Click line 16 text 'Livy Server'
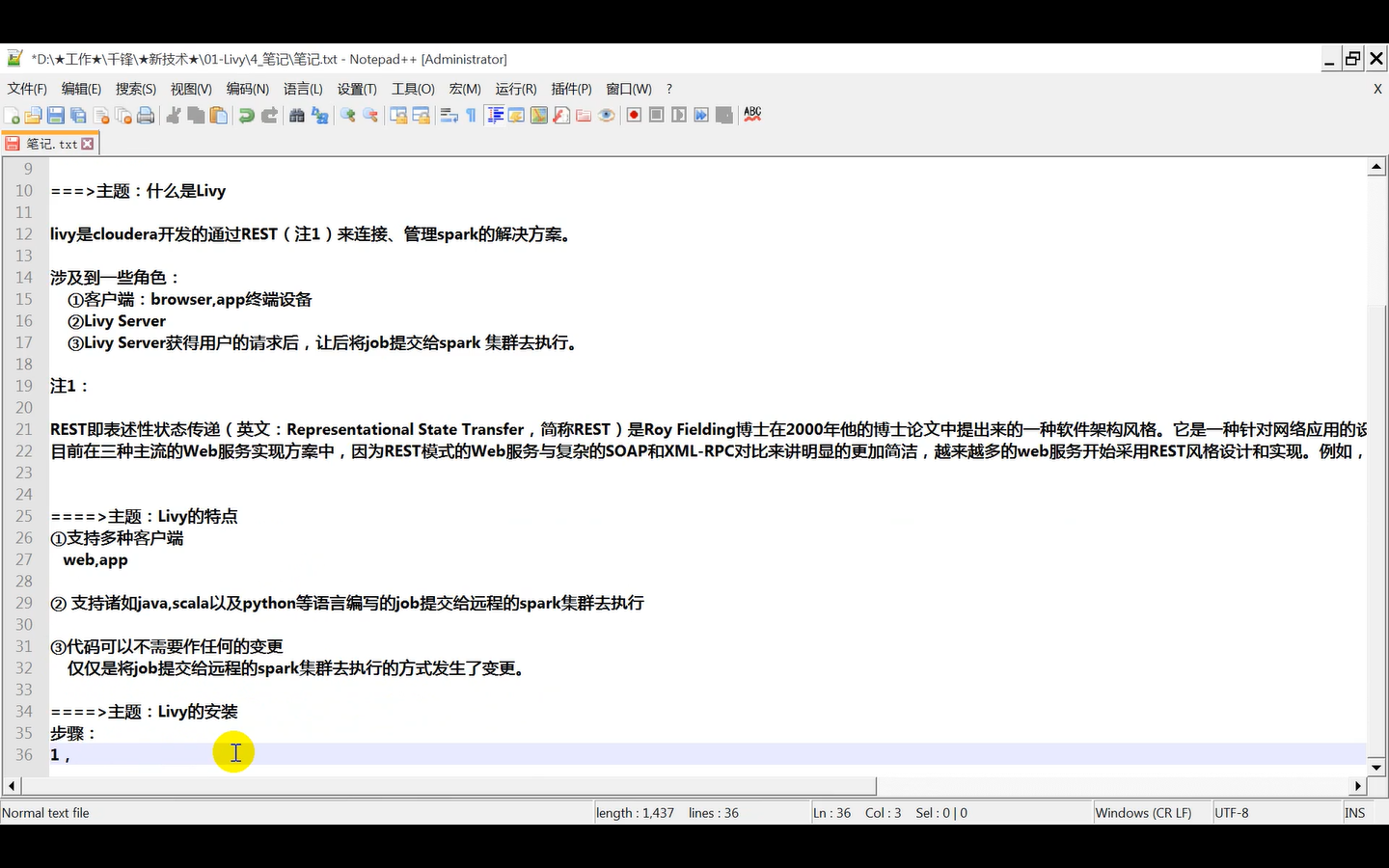Viewport: 1389px width, 868px height. 124,321
